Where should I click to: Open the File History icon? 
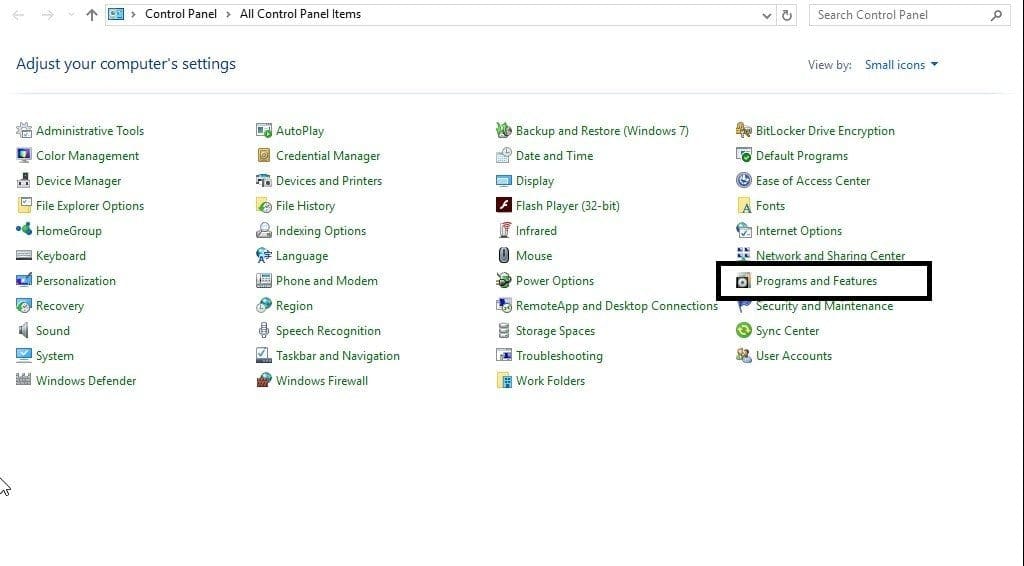click(x=263, y=205)
